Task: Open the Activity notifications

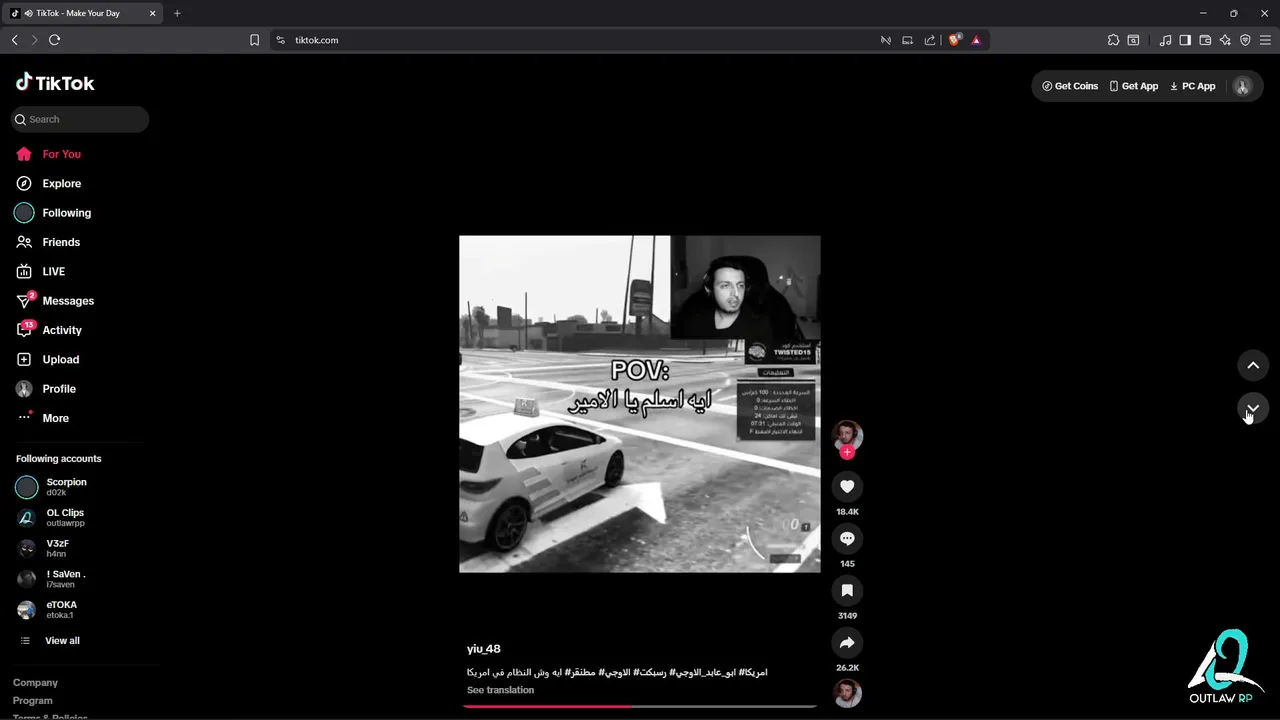Action: click(62, 330)
